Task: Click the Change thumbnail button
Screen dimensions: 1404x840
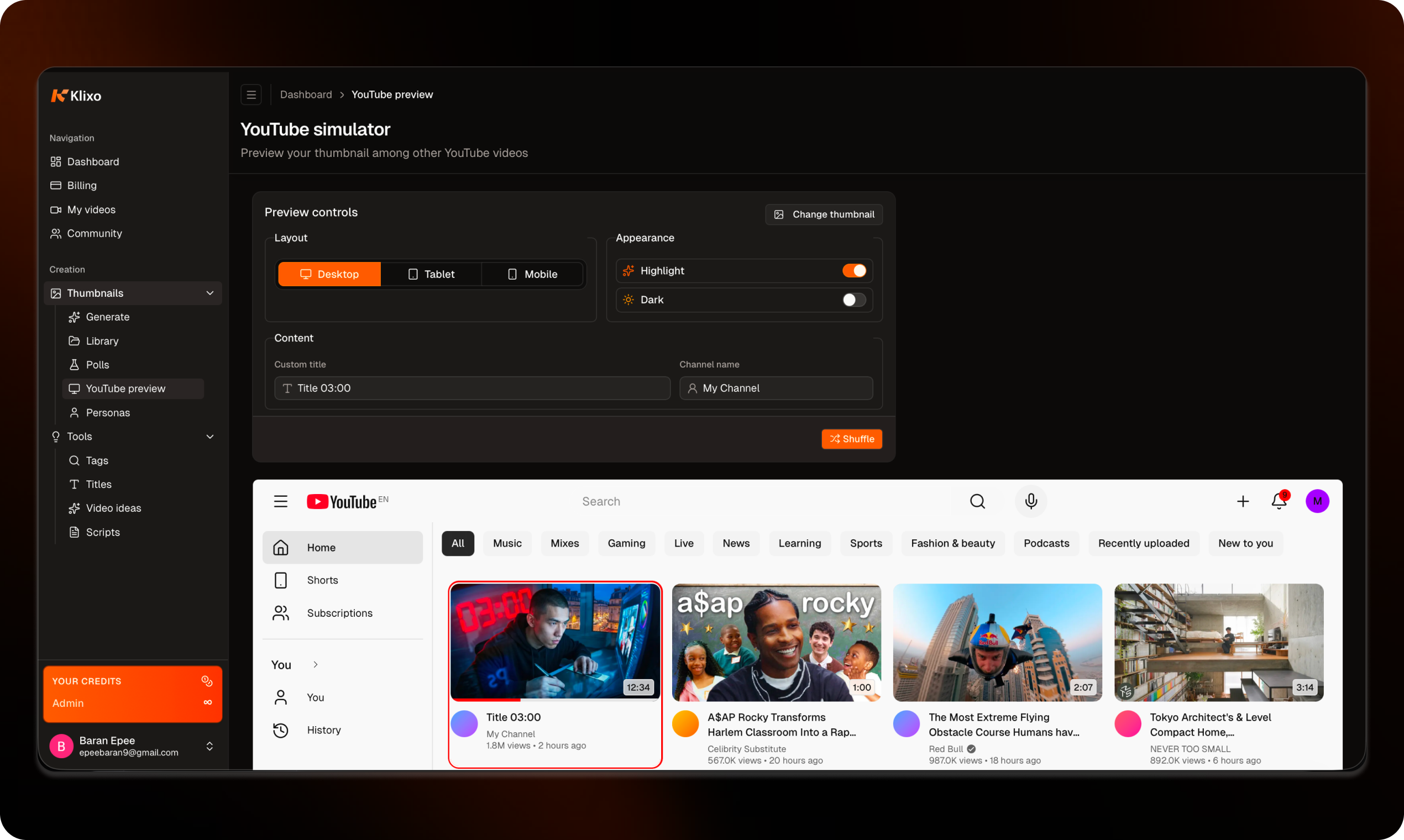Action: tap(824, 214)
